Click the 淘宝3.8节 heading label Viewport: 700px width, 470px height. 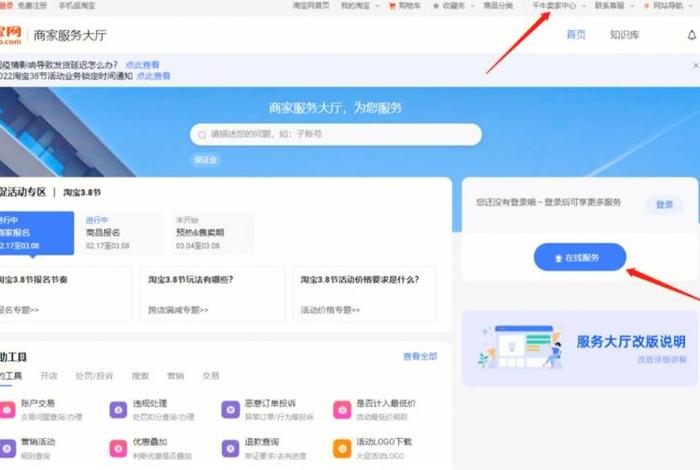click(82, 192)
